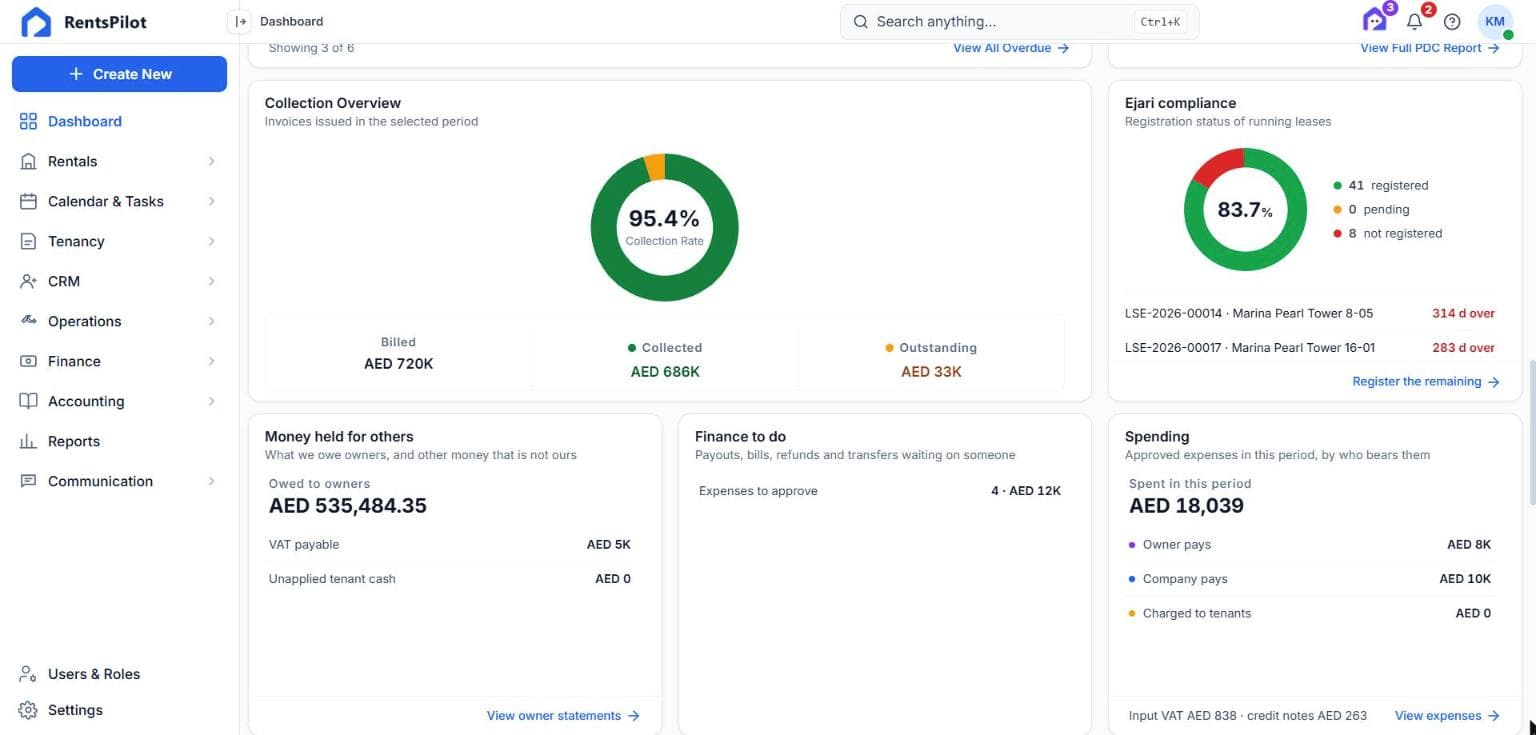Image resolution: width=1536 pixels, height=735 pixels.
Task: Click the orange Outstanding legend dot
Action: 889,348
